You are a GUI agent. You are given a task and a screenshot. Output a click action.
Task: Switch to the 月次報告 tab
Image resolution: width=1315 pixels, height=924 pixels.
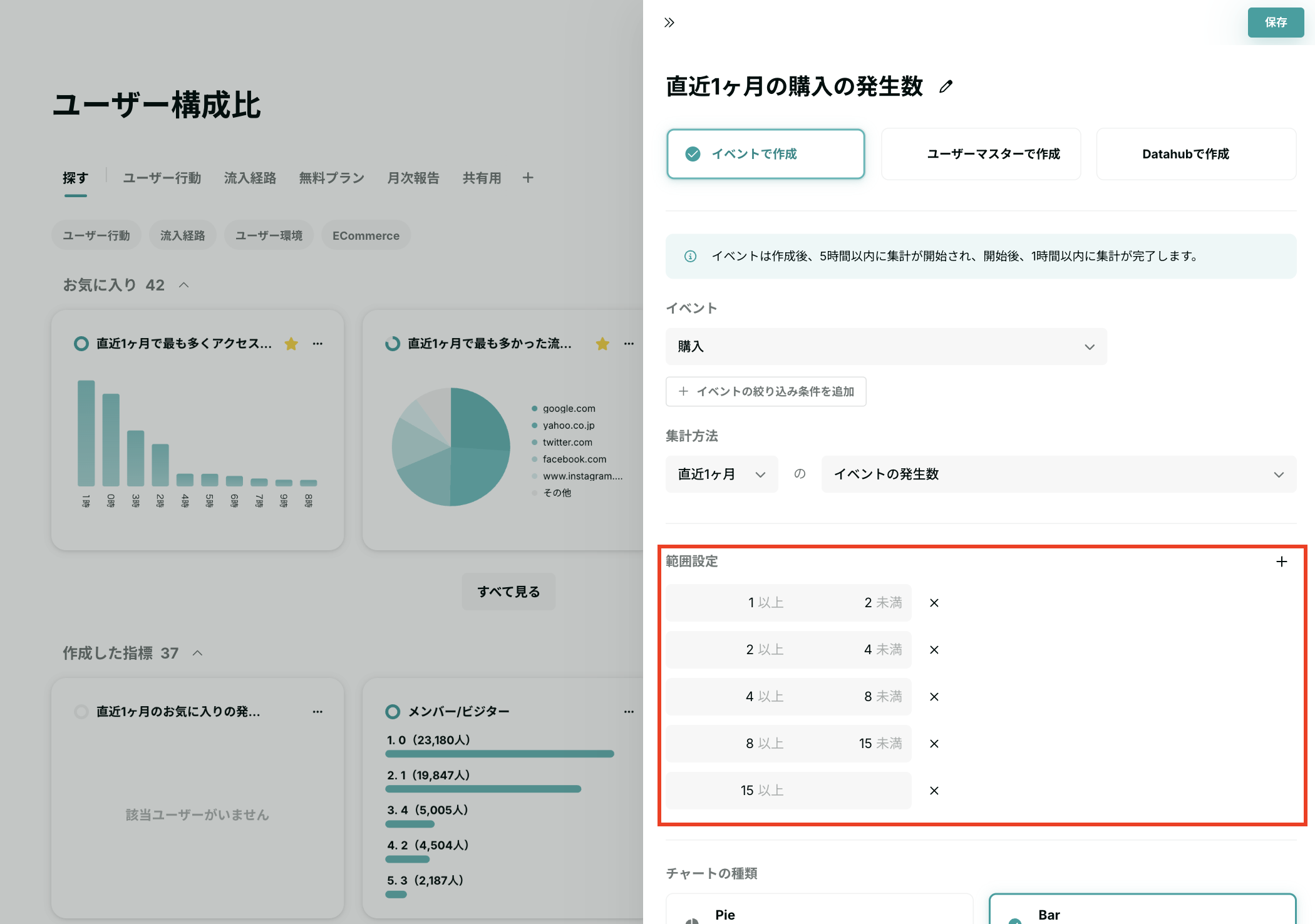(413, 178)
